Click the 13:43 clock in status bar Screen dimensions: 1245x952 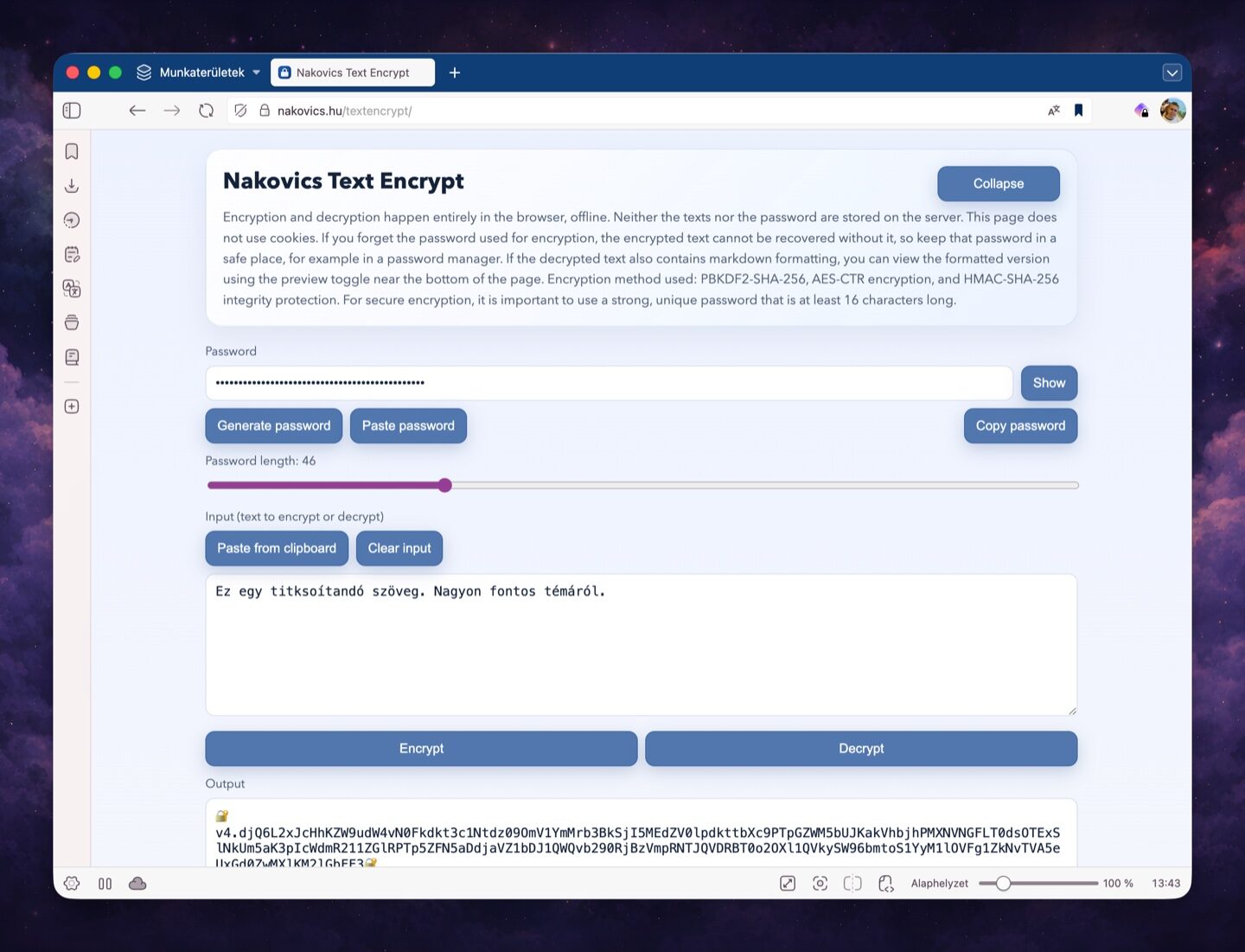(1165, 884)
